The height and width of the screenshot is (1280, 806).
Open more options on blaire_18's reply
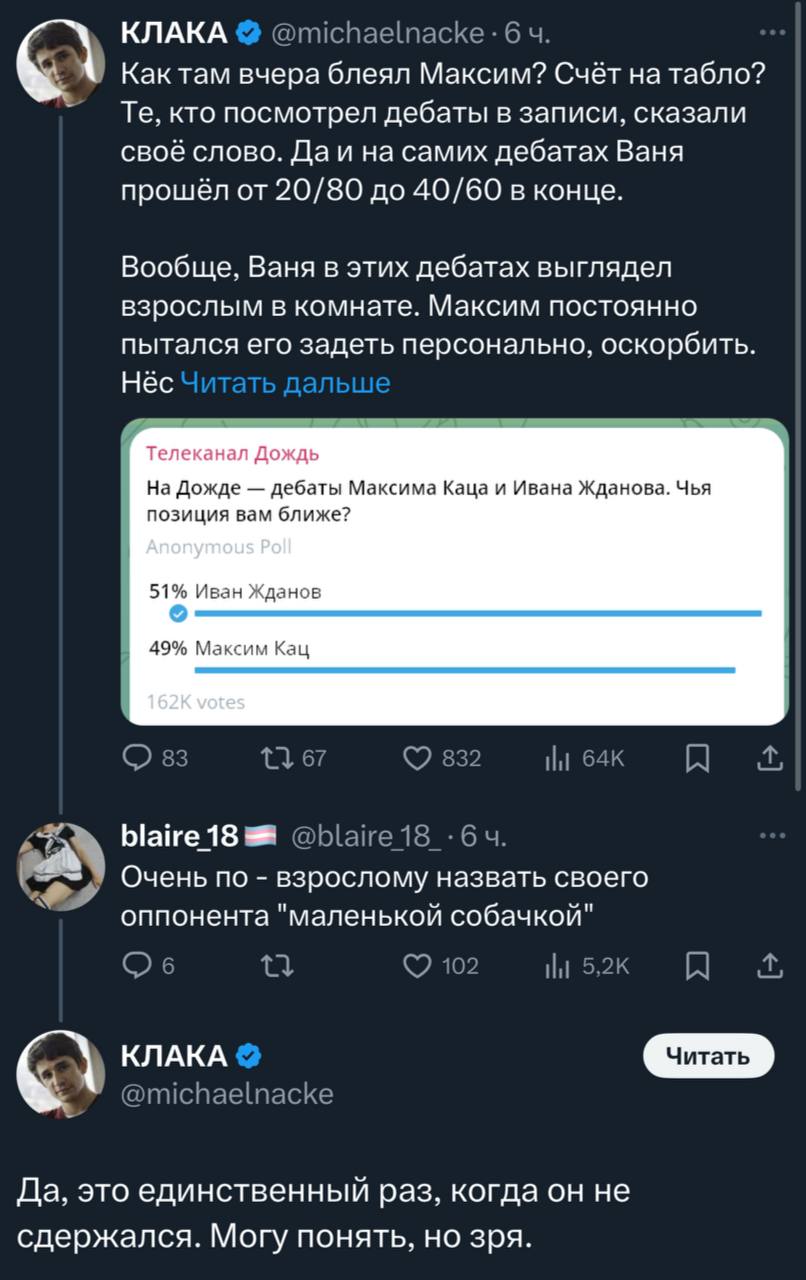[773, 835]
